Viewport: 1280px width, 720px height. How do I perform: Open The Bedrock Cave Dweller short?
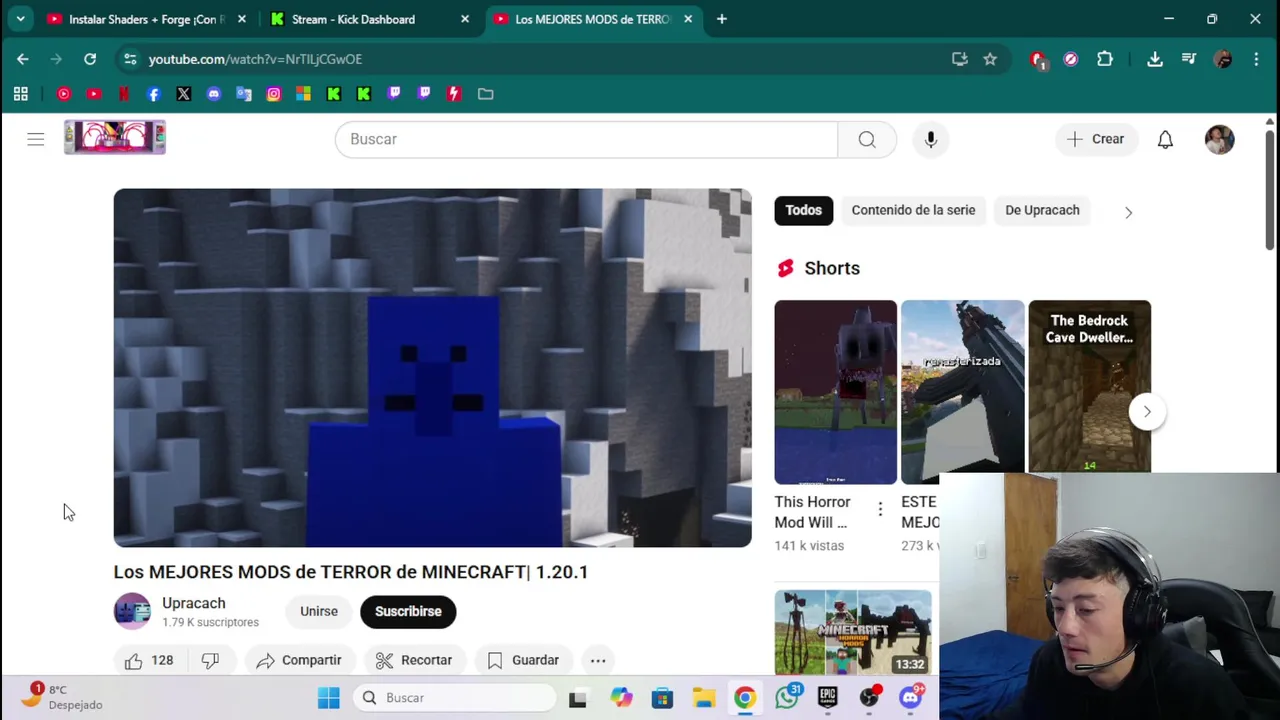(1090, 386)
